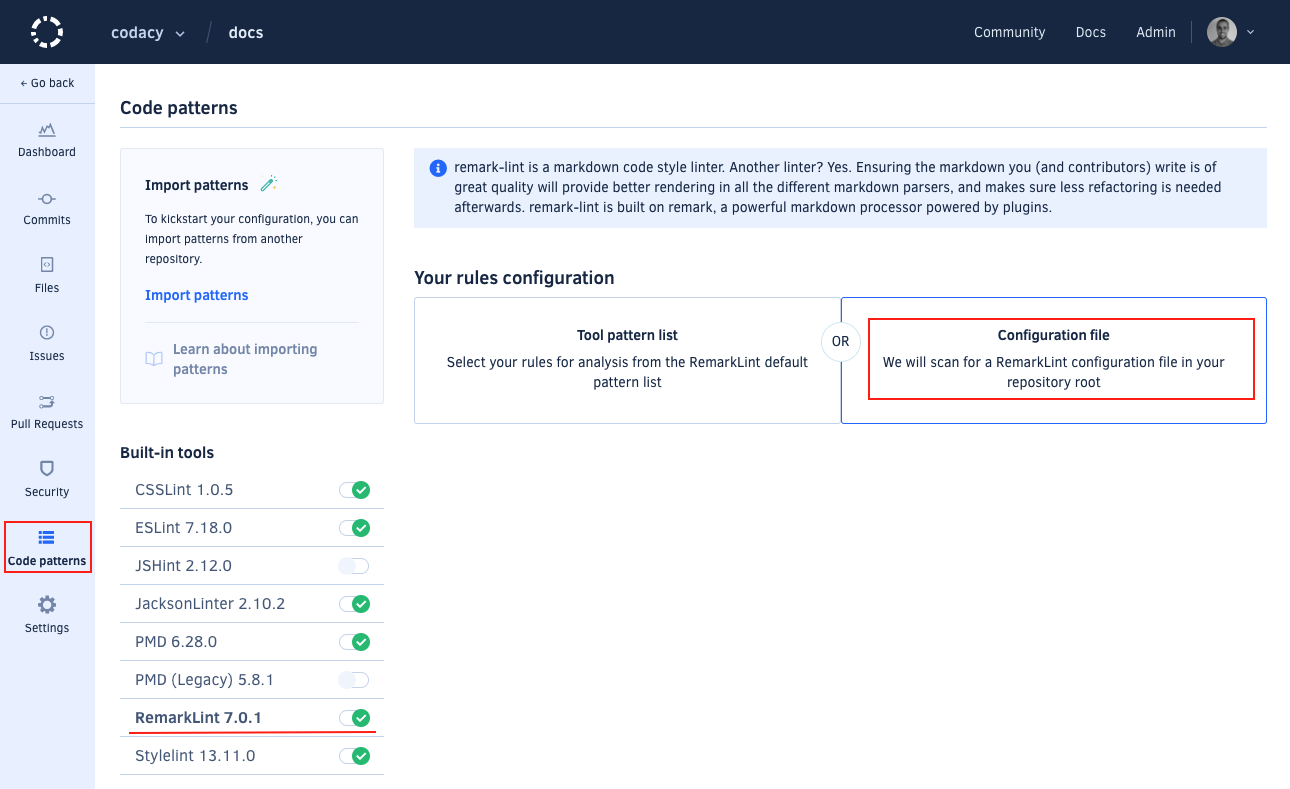This screenshot has width=1290, height=789.
Task: Enable the PMD (Legacy) 5.8.1 switch
Action: click(354, 680)
